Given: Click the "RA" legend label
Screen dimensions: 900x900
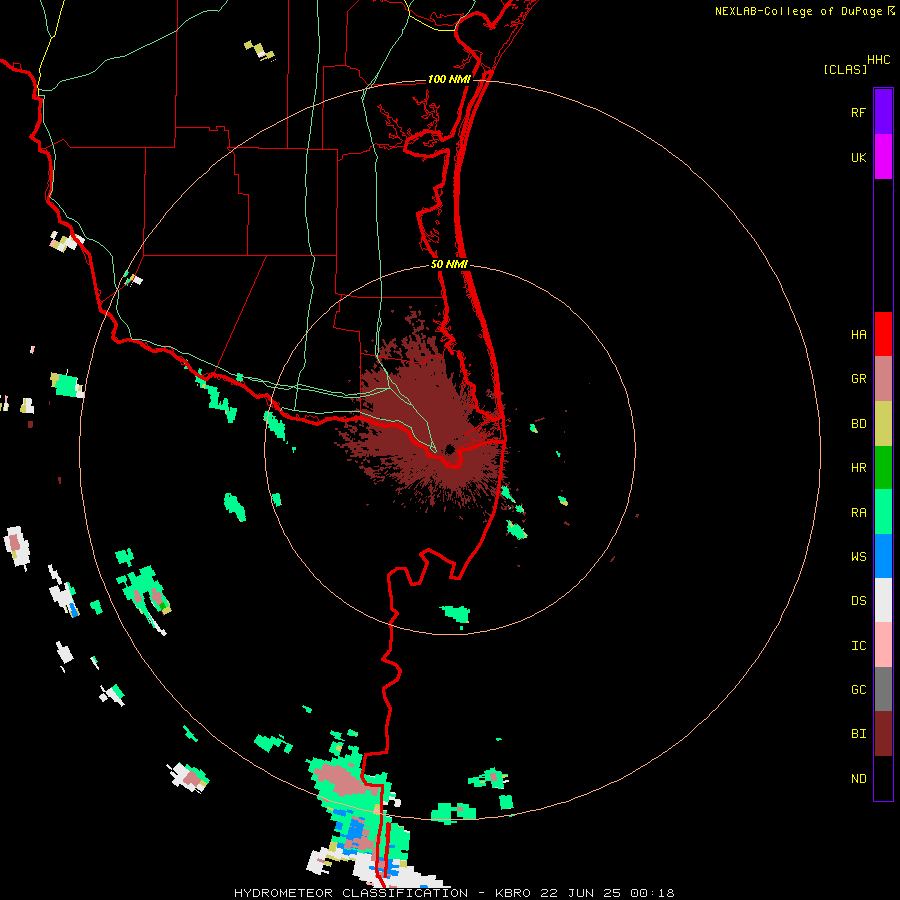Looking at the screenshot, I should click(x=858, y=513).
